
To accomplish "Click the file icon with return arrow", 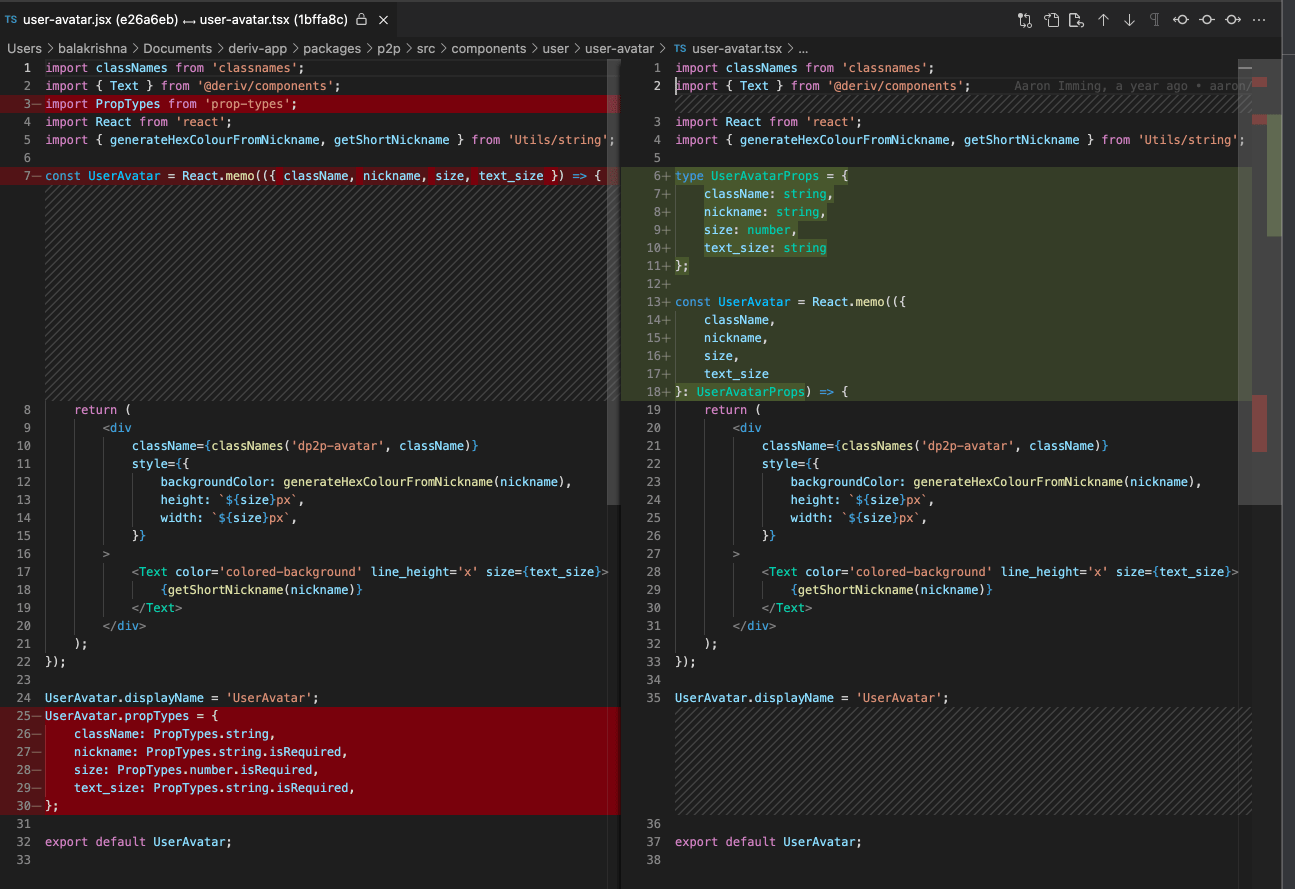I will click(1077, 20).
